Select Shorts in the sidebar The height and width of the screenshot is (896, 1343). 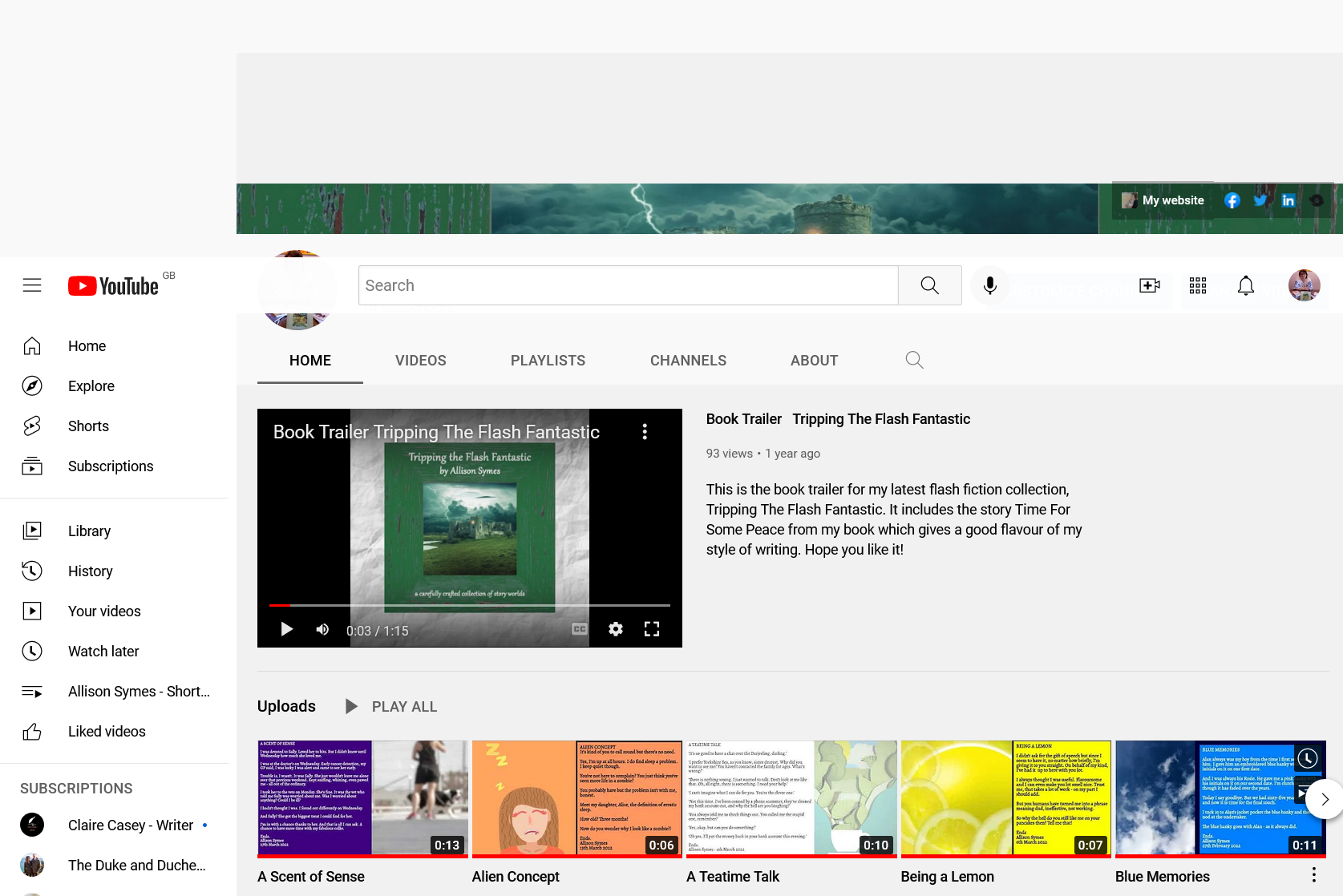[88, 426]
